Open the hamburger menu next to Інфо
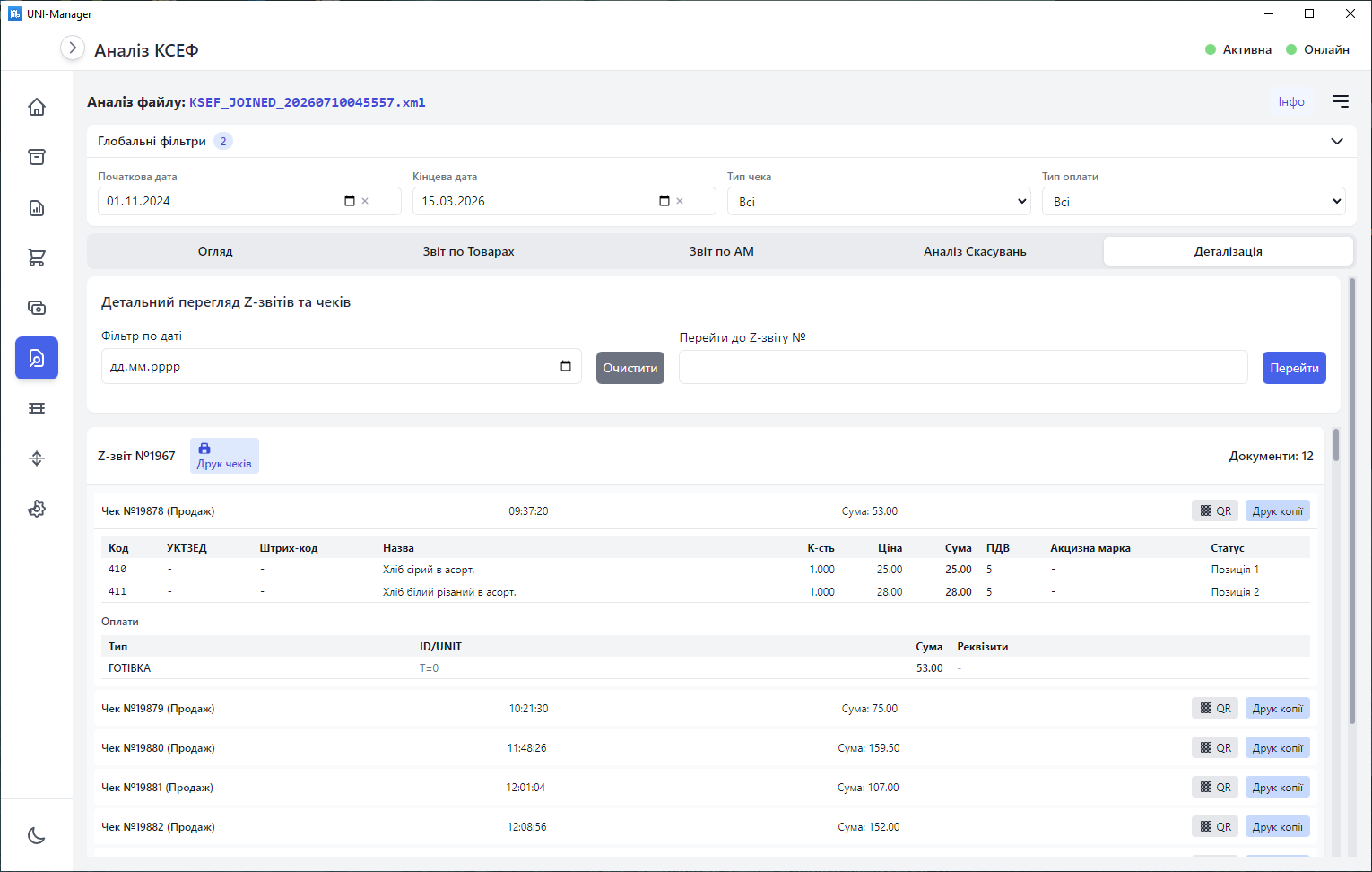 pyautogui.click(x=1341, y=101)
